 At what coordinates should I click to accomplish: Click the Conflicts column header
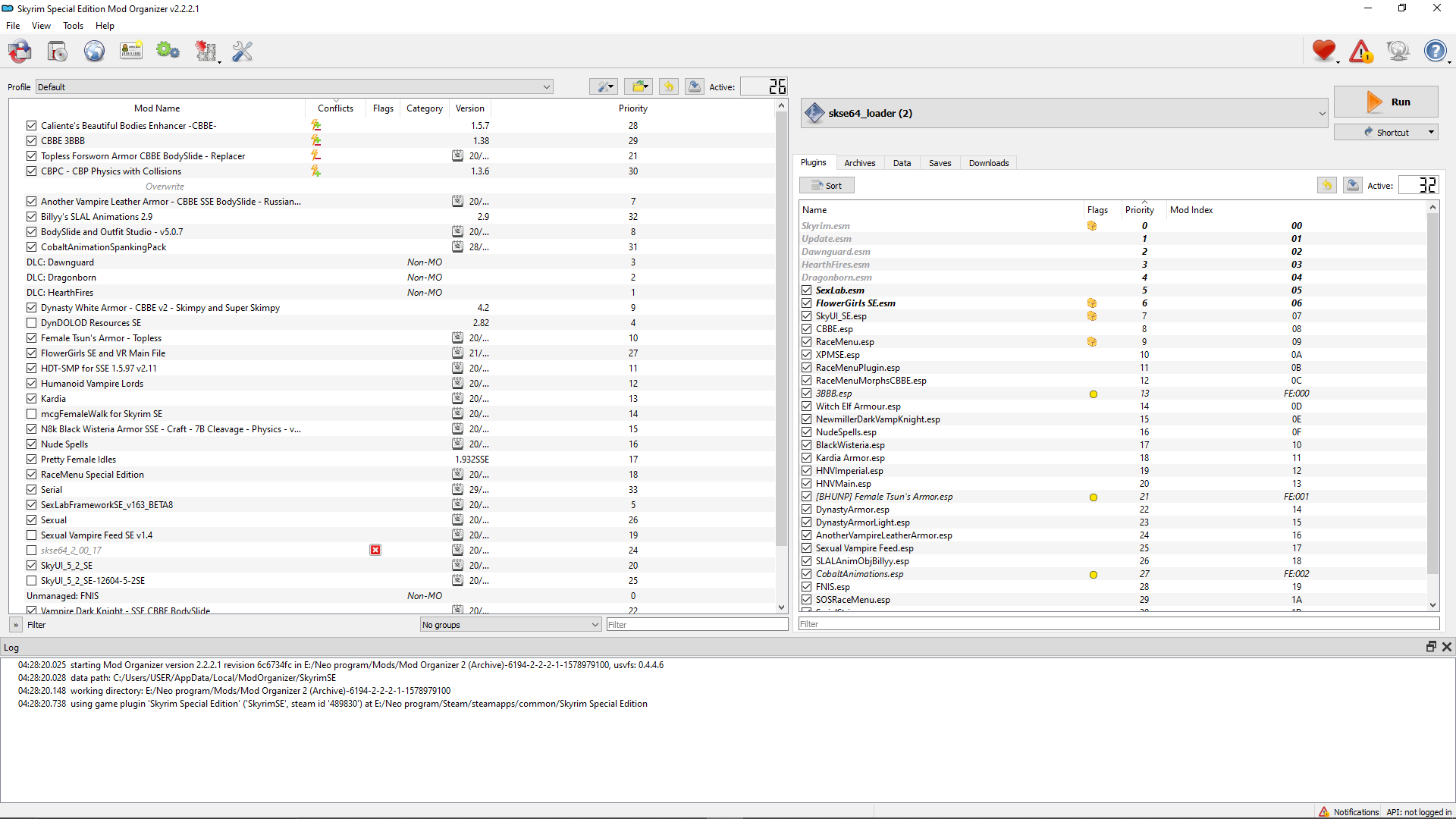pyautogui.click(x=335, y=108)
